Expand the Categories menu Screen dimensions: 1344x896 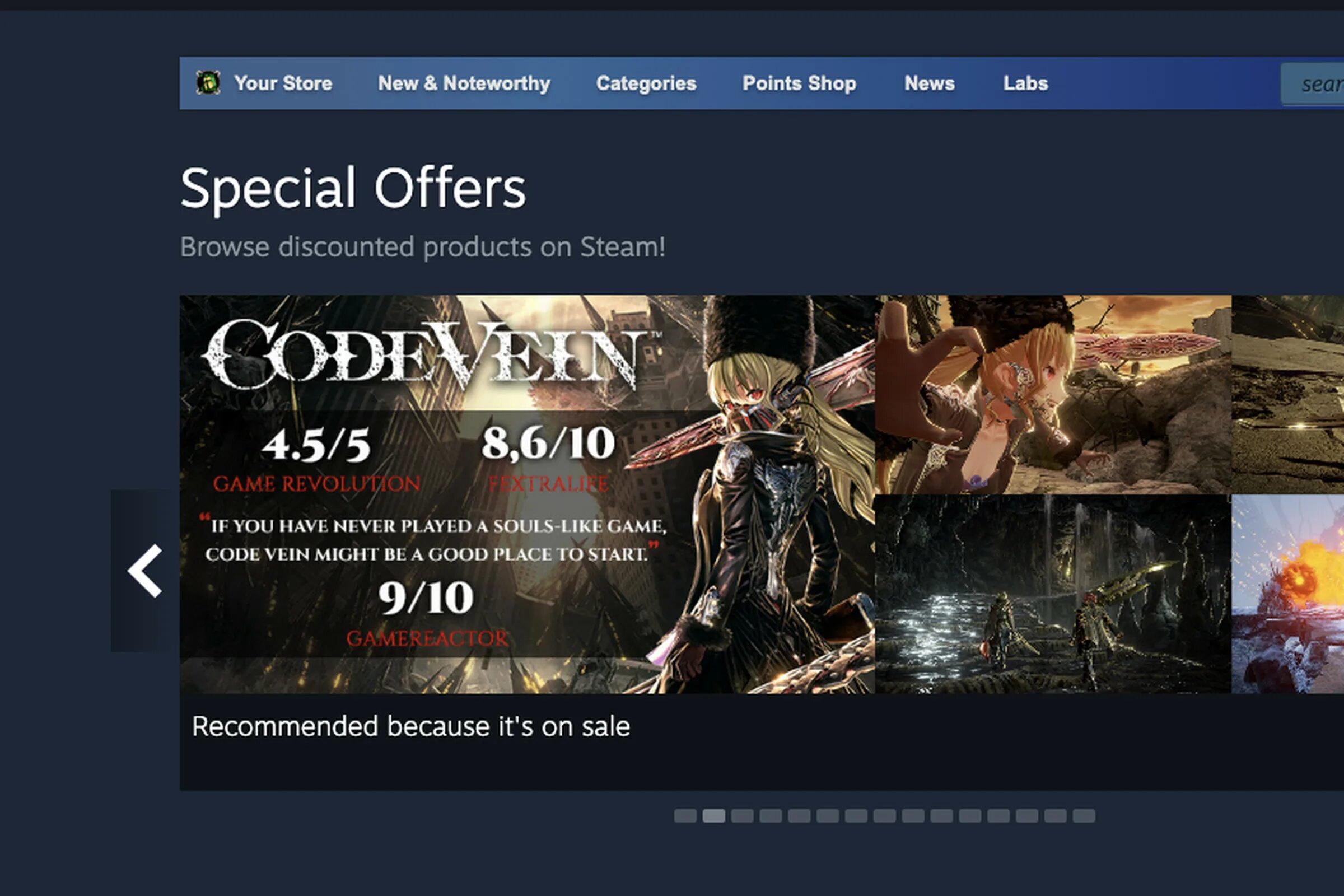coord(646,83)
